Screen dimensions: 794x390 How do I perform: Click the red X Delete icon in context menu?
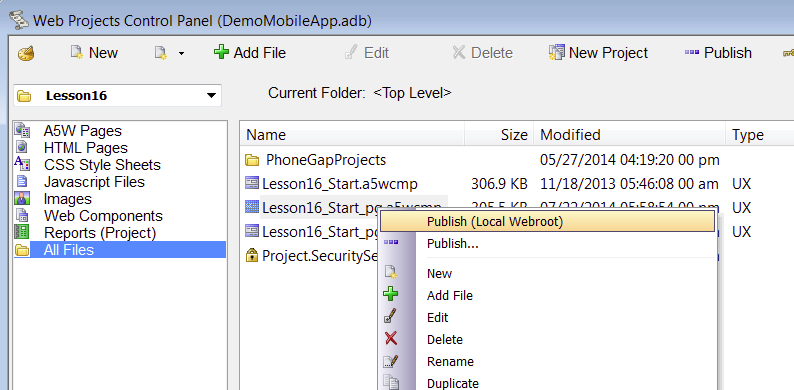391,338
